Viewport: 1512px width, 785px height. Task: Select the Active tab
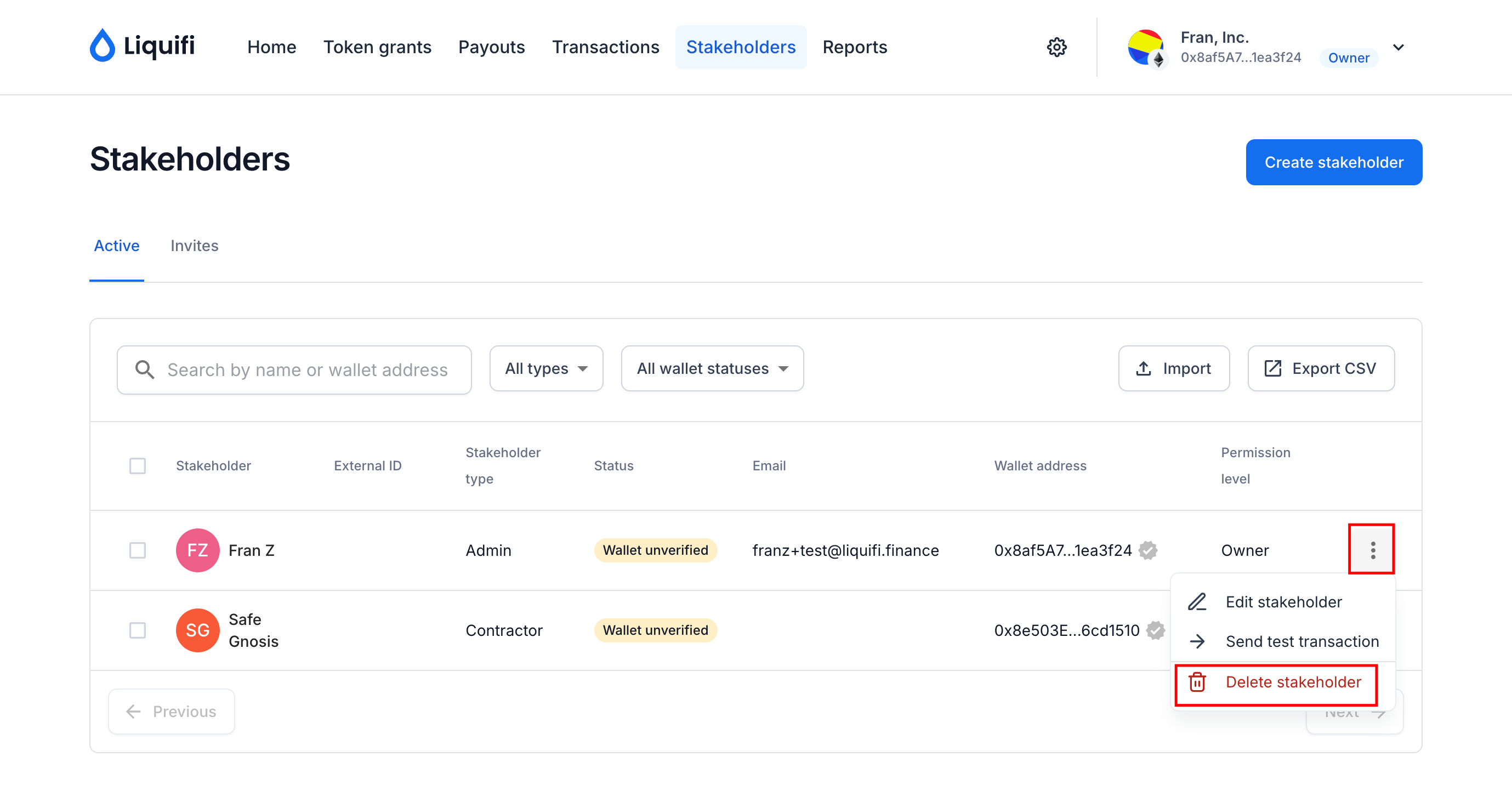(116, 245)
